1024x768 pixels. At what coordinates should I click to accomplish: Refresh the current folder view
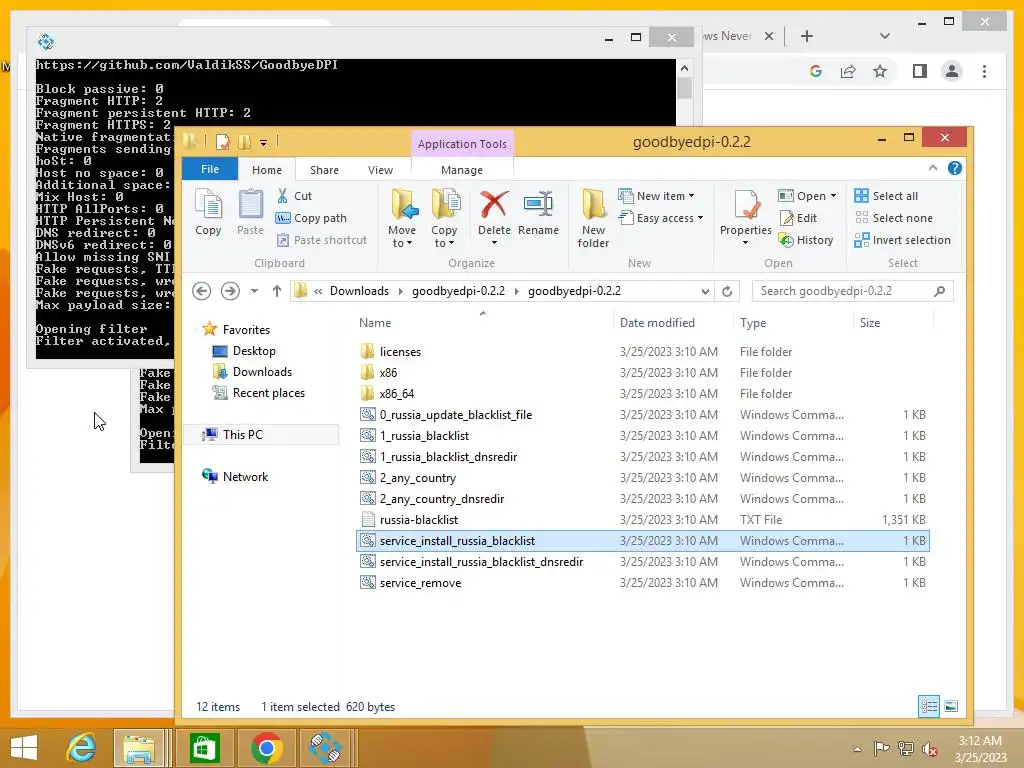pyautogui.click(x=727, y=291)
